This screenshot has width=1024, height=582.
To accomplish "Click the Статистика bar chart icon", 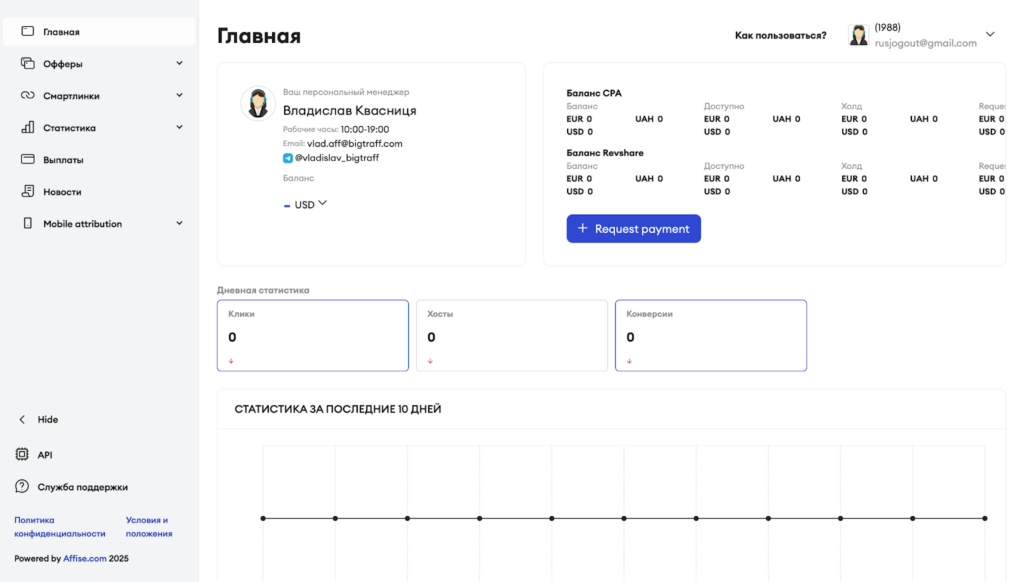I will coord(27,127).
